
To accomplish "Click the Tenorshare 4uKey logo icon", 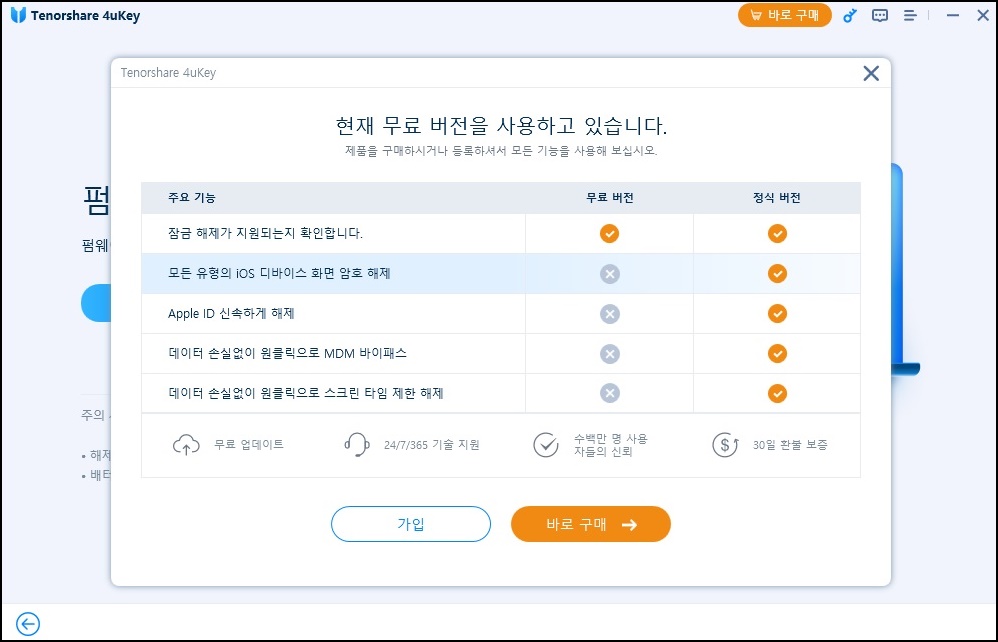I will click(18, 15).
